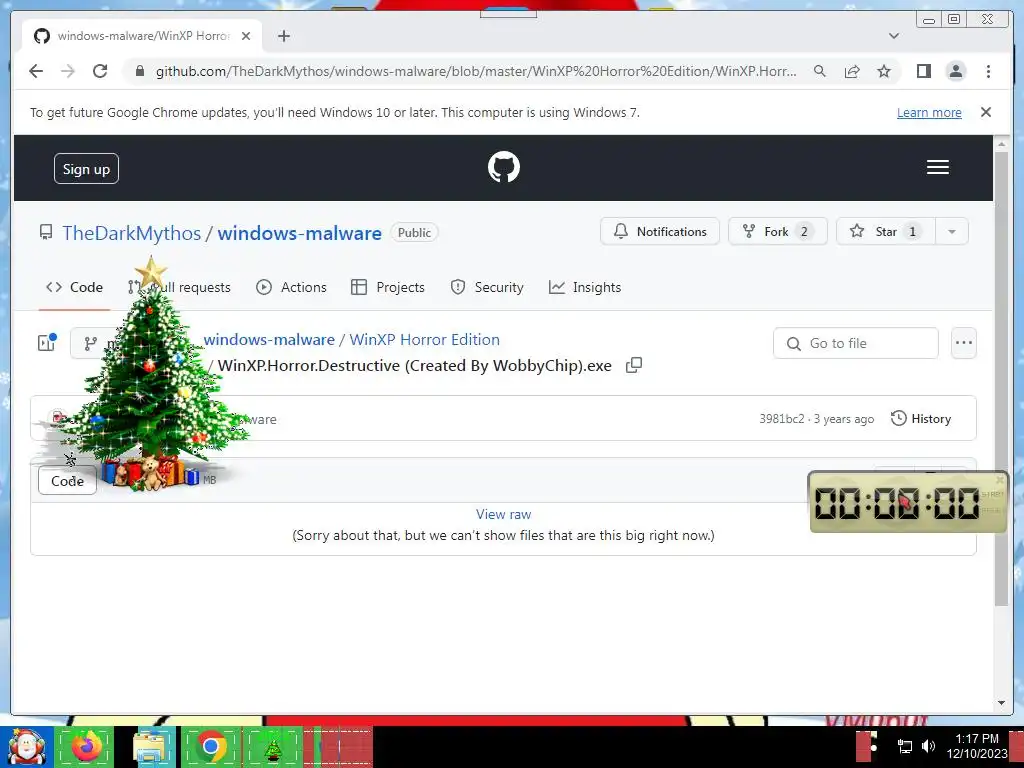Open the WinXP Horror Edition folder breadcrumb
The height and width of the screenshot is (768, 1024).
point(424,340)
